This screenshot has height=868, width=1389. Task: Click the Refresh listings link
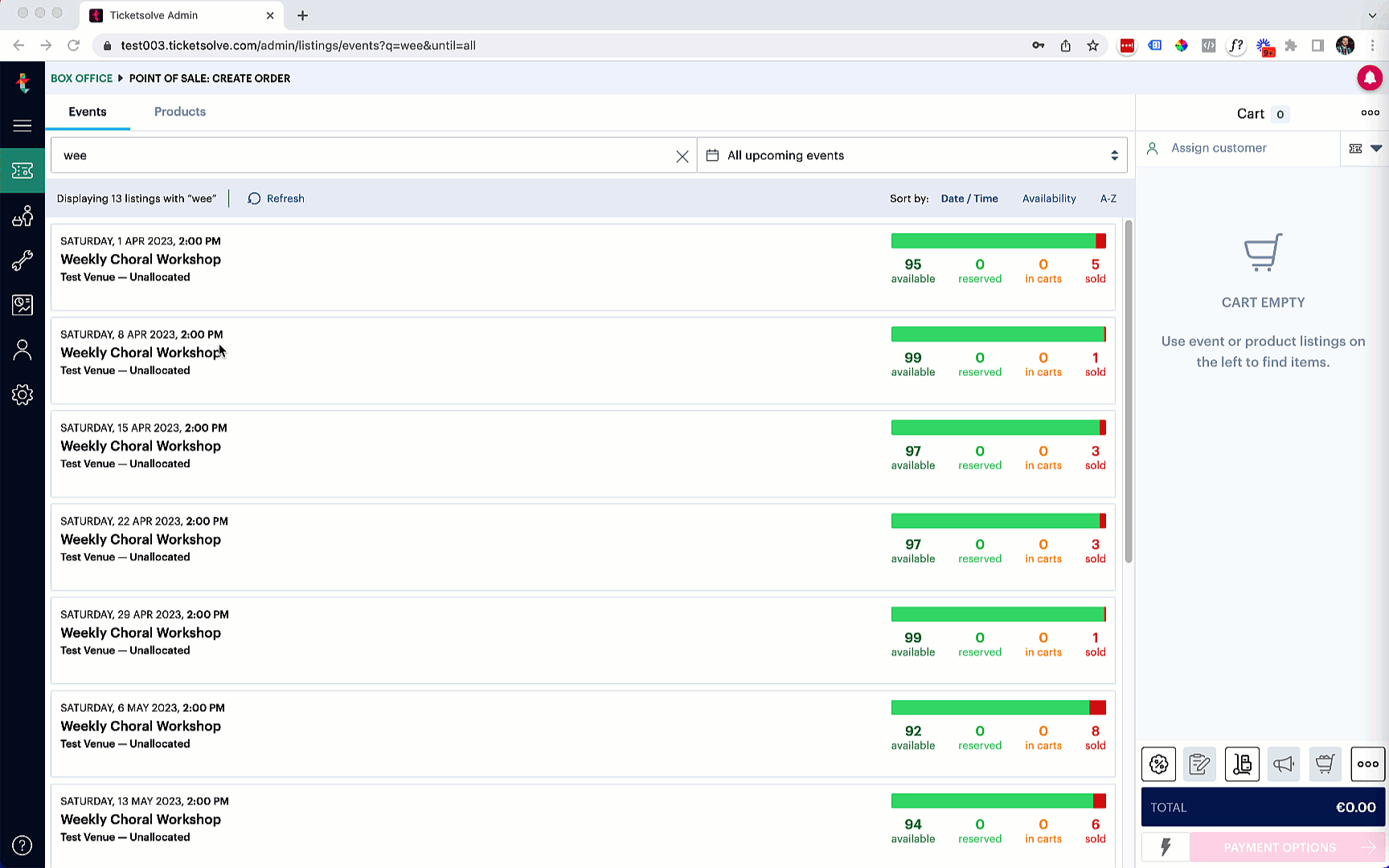pos(276,199)
